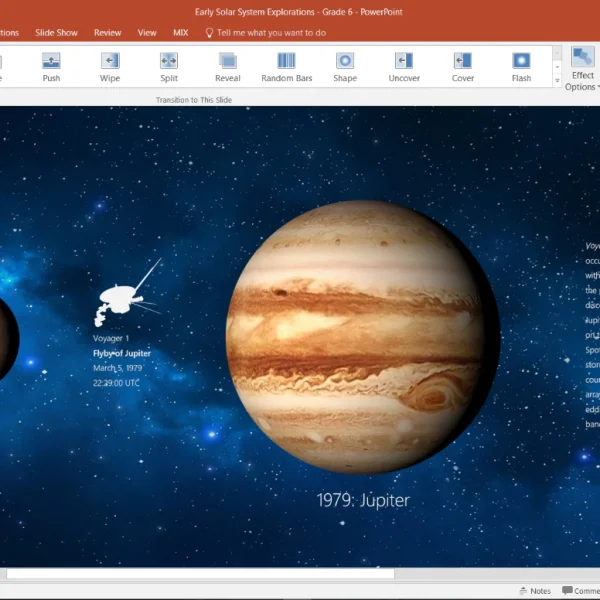Image resolution: width=600 pixels, height=600 pixels.
Task: Open the MIX tab
Action: coord(181,33)
